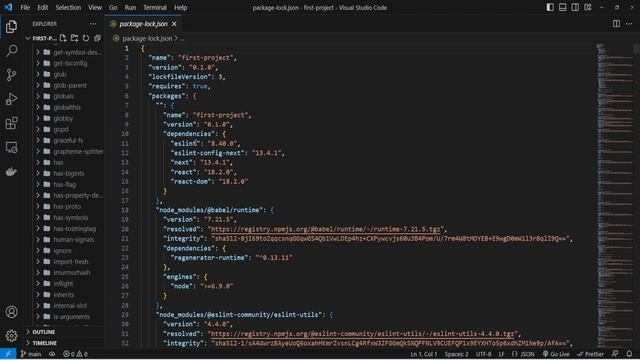Change the LF end of line sequence
Viewport: 640px width, 360px height.
(501, 354)
